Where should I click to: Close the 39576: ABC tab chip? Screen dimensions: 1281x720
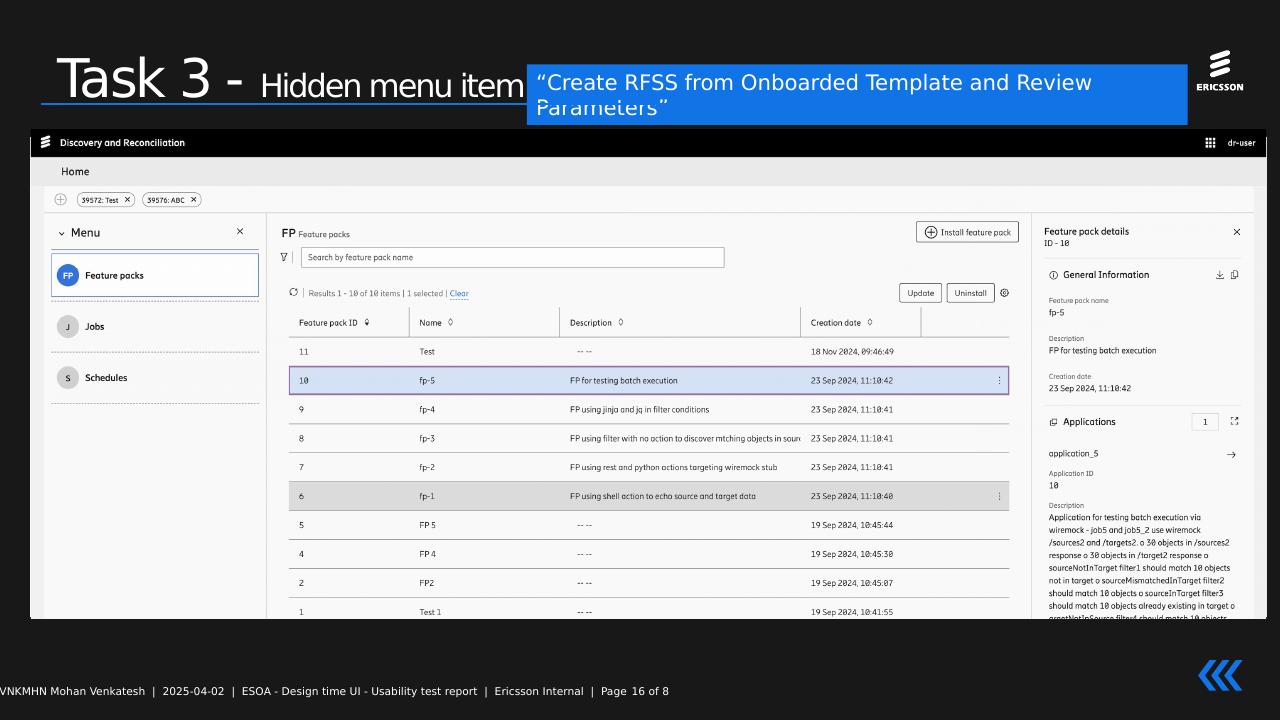pyautogui.click(x=193, y=200)
